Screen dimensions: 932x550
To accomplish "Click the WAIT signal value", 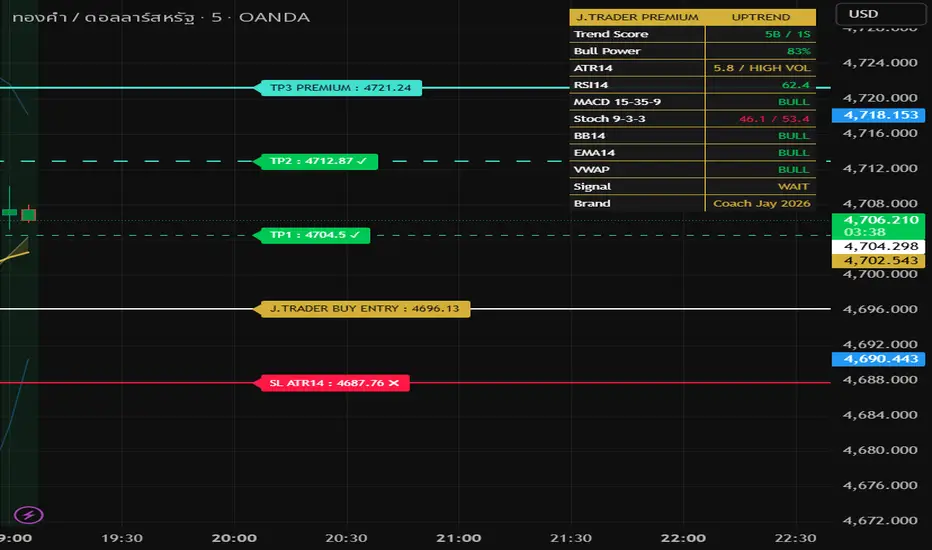I will 794,187.
